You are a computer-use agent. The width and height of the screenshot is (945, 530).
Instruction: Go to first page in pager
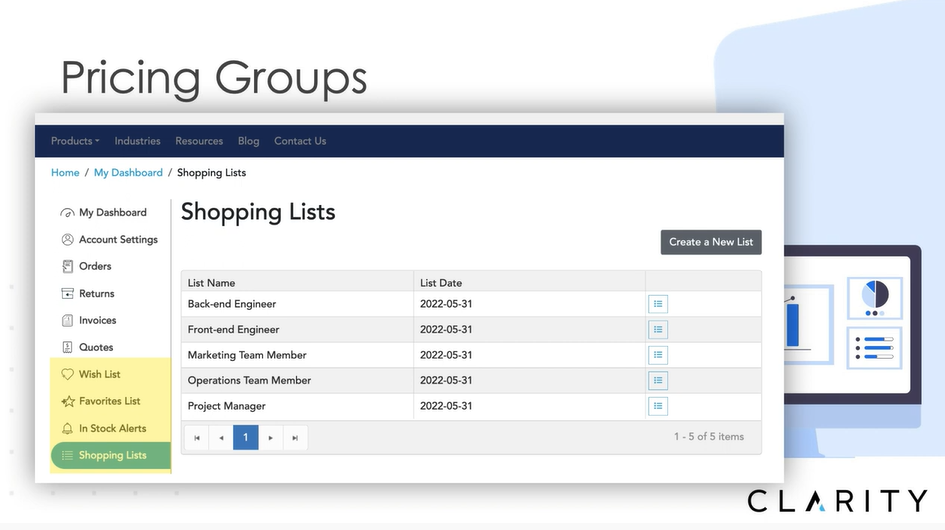pos(196,438)
